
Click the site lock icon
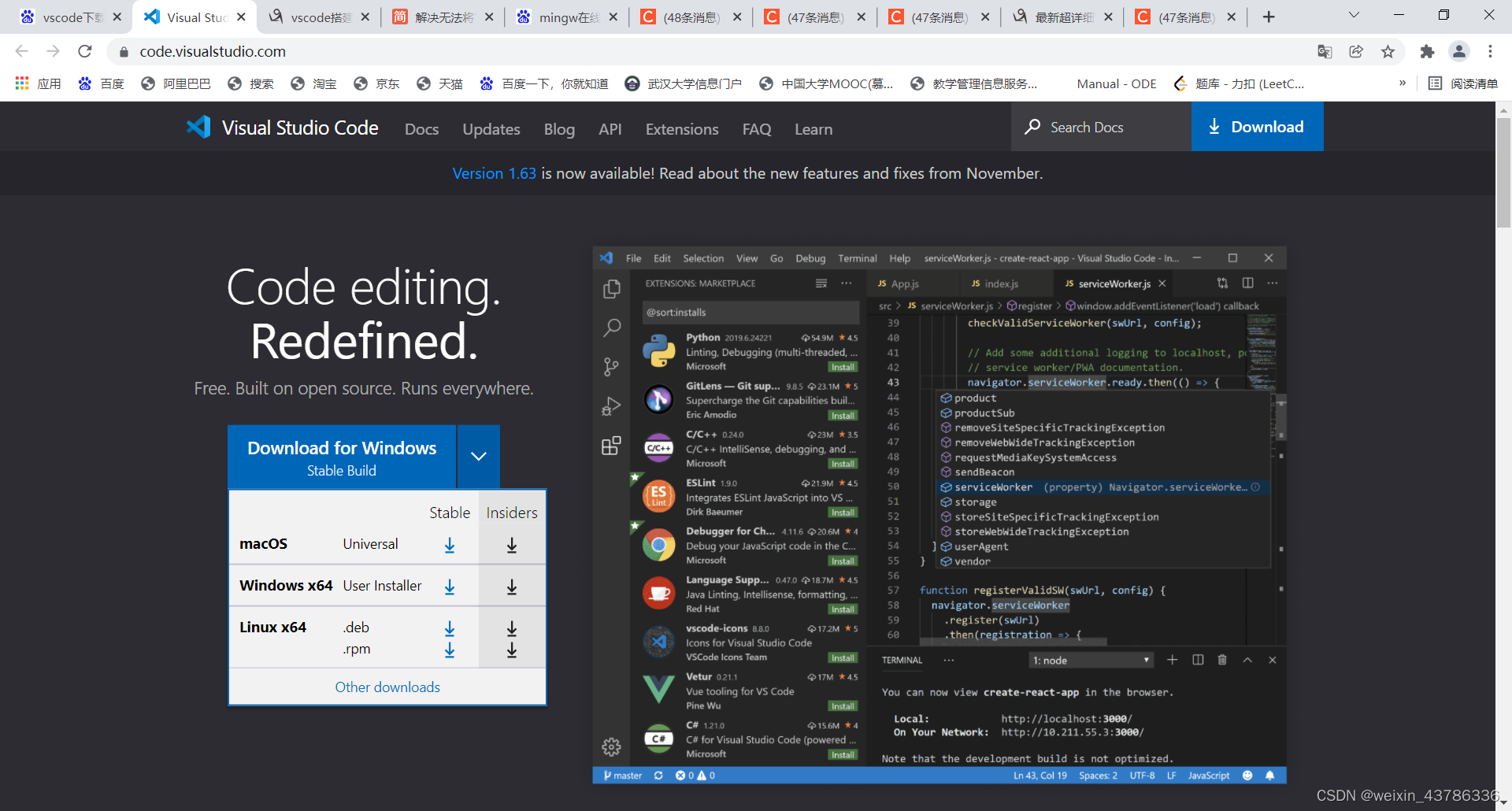coord(124,51)
